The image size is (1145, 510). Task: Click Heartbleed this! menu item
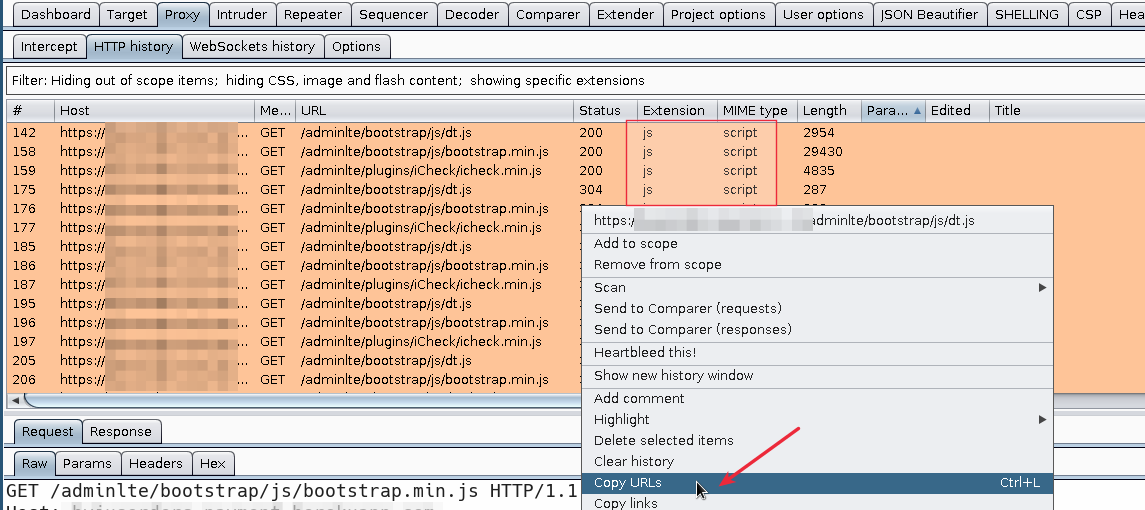[645, 352]
